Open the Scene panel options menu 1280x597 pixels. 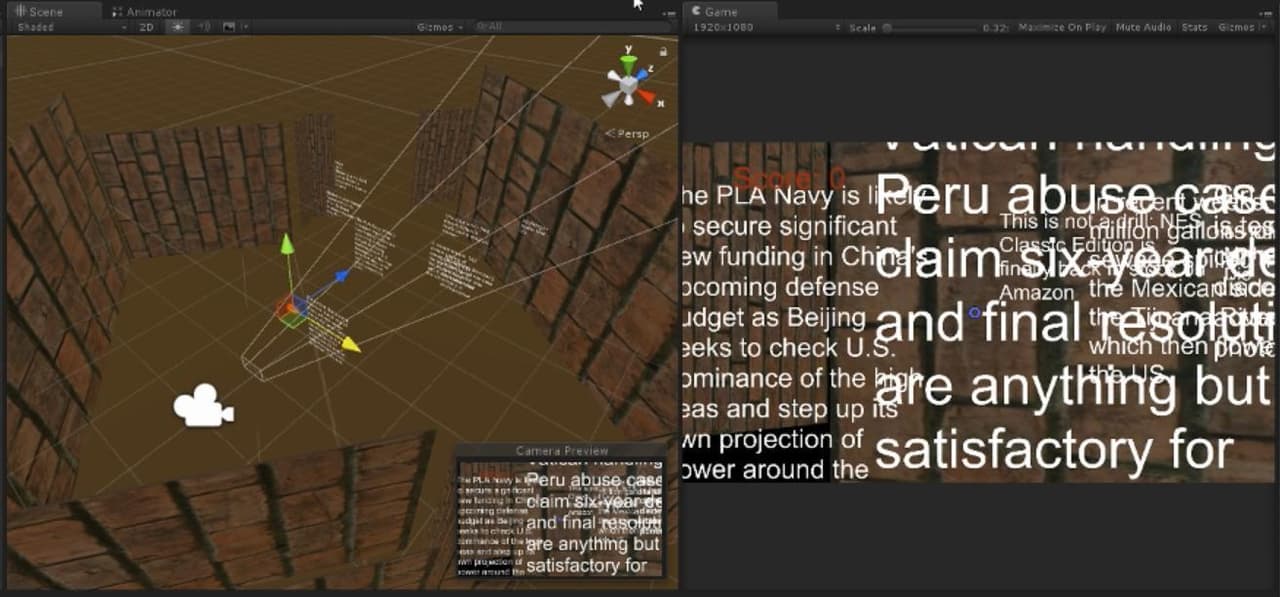tap(668, 12)
